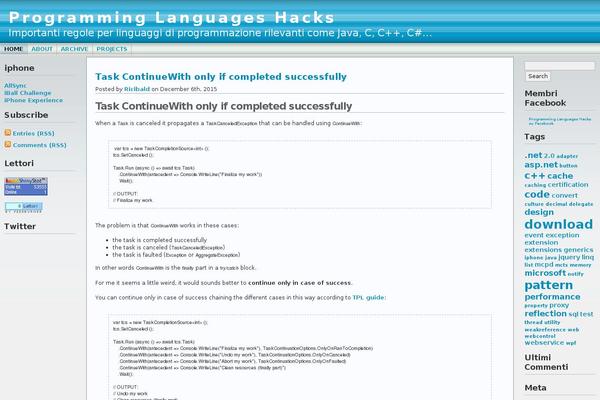Click the 'Ultimi Commenti' sidebar heading
The width and height of the screenshot is (600, 400).
pos(546,362)
